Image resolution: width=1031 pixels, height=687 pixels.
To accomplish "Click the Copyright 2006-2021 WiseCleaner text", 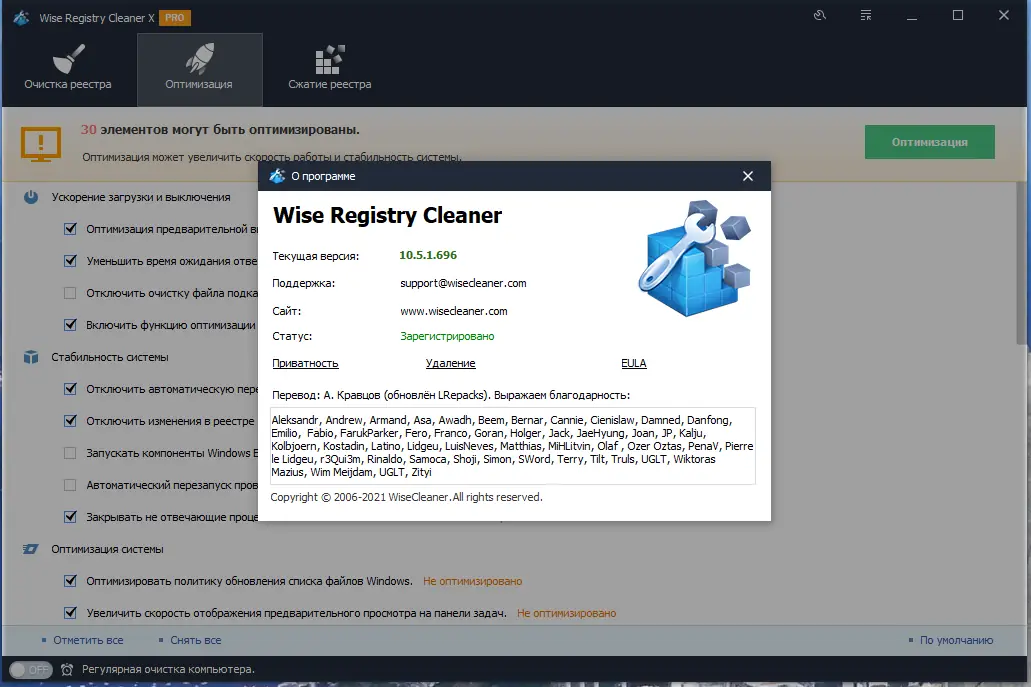I will point(406,497).
